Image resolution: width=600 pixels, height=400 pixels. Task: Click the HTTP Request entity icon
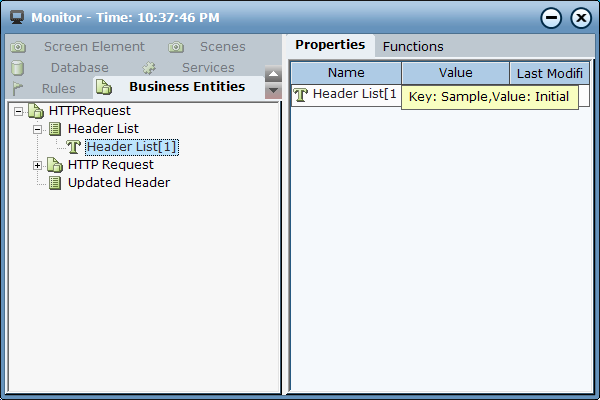coord(55,165)
